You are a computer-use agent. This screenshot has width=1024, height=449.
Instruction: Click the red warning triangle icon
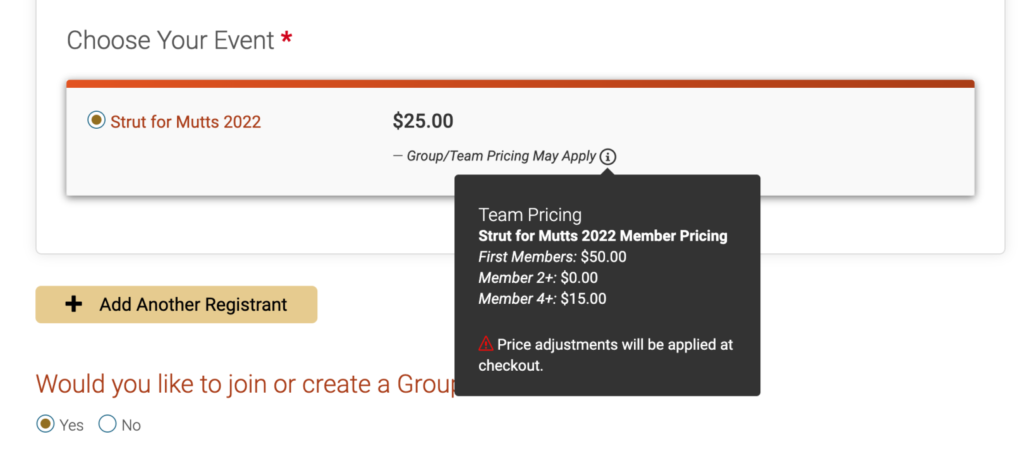tap(486, 344)
